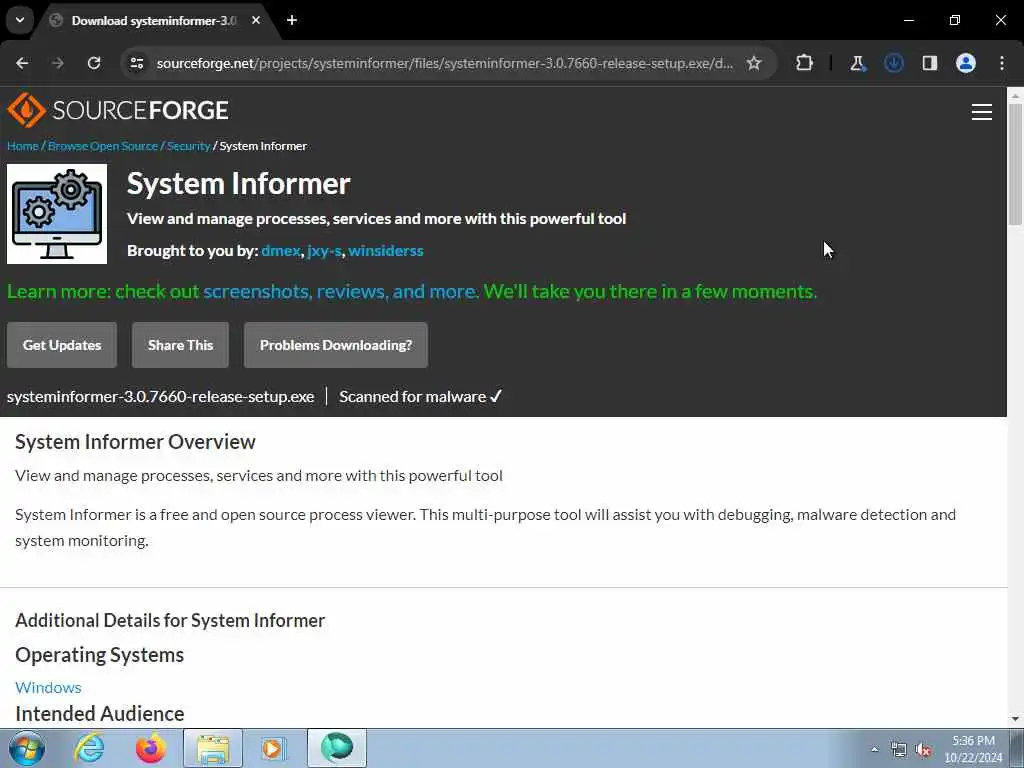Go back to the previous page

pos(22,63)
